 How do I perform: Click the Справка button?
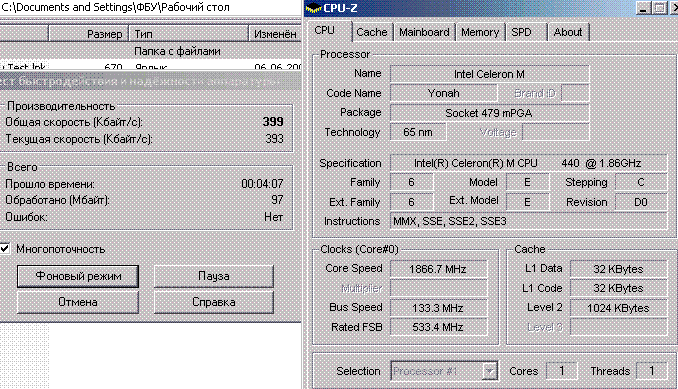[214, 302]
